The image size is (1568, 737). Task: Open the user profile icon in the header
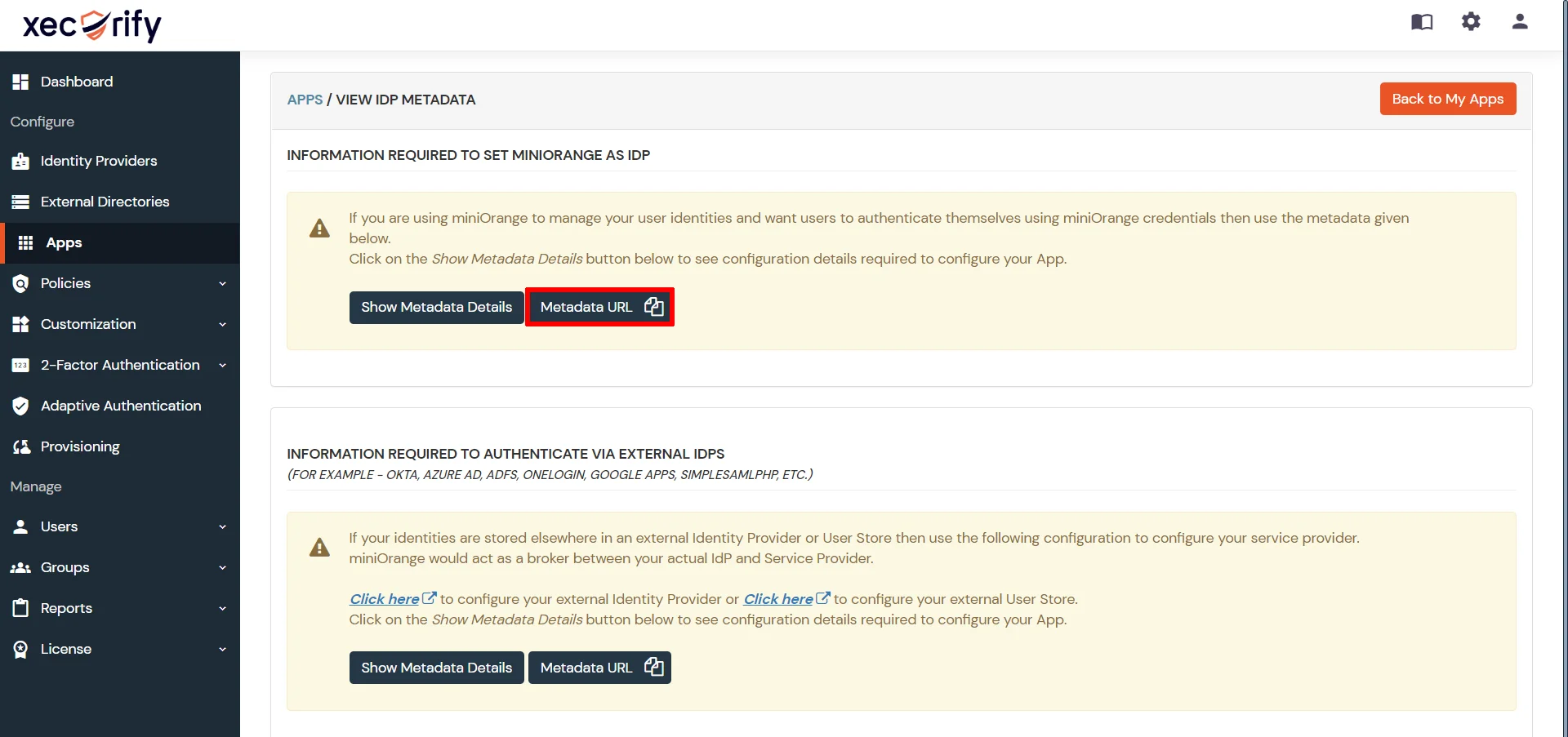[1520, 21]
